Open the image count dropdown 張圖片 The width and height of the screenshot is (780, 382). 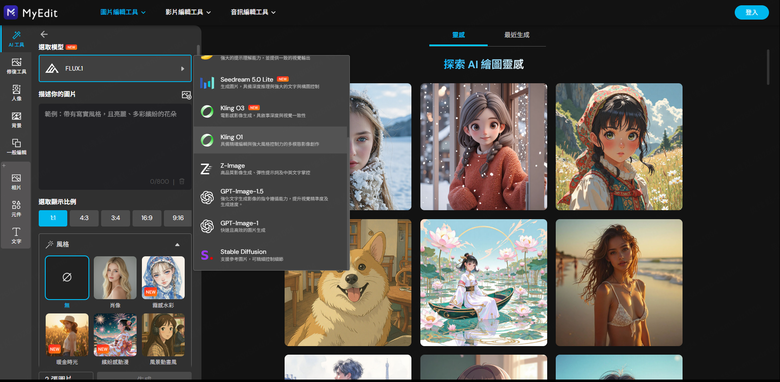pyautogui.click(x=66, y=377)
